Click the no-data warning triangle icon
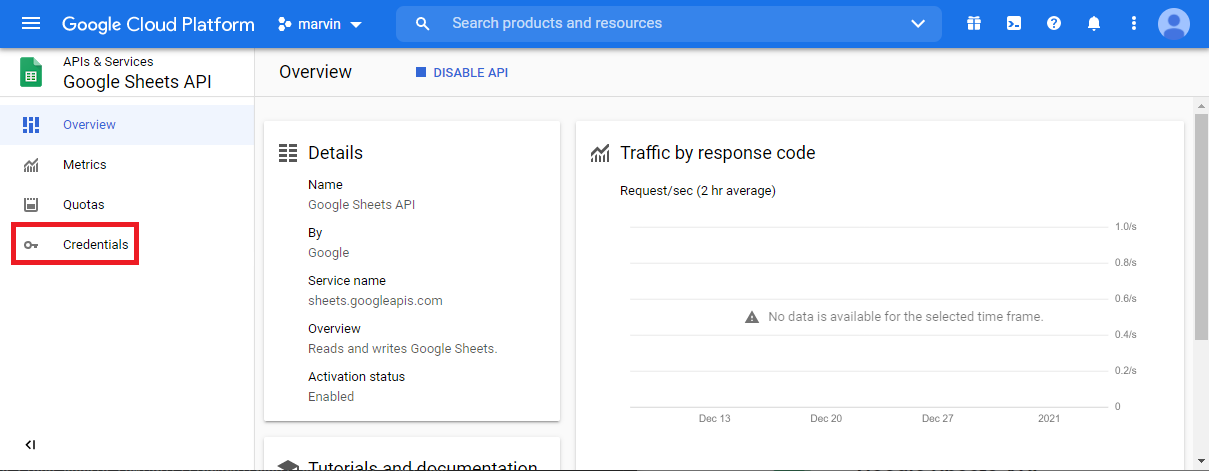 tap(752, 317)
